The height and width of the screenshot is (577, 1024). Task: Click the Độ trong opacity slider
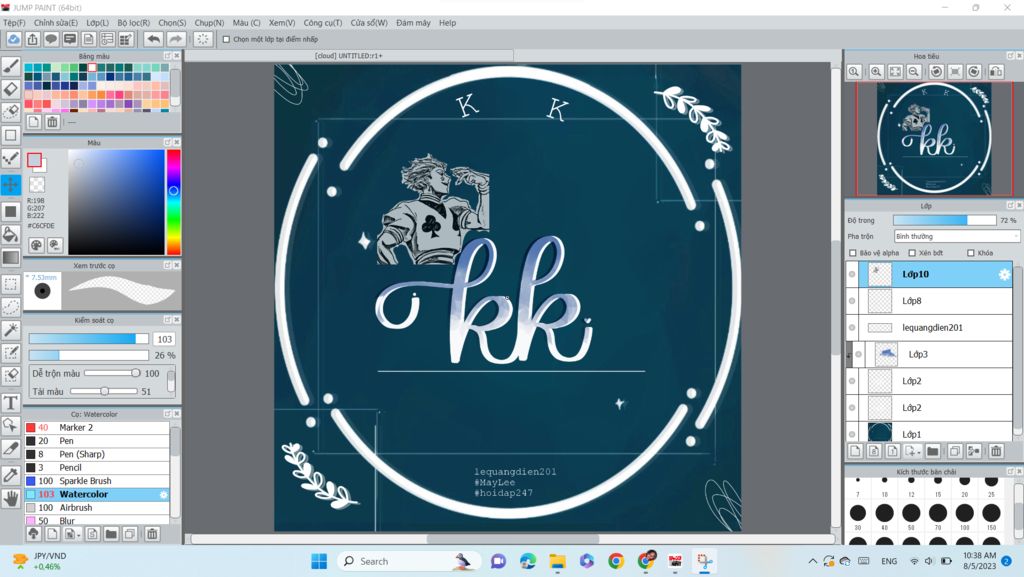click(944, 220)
